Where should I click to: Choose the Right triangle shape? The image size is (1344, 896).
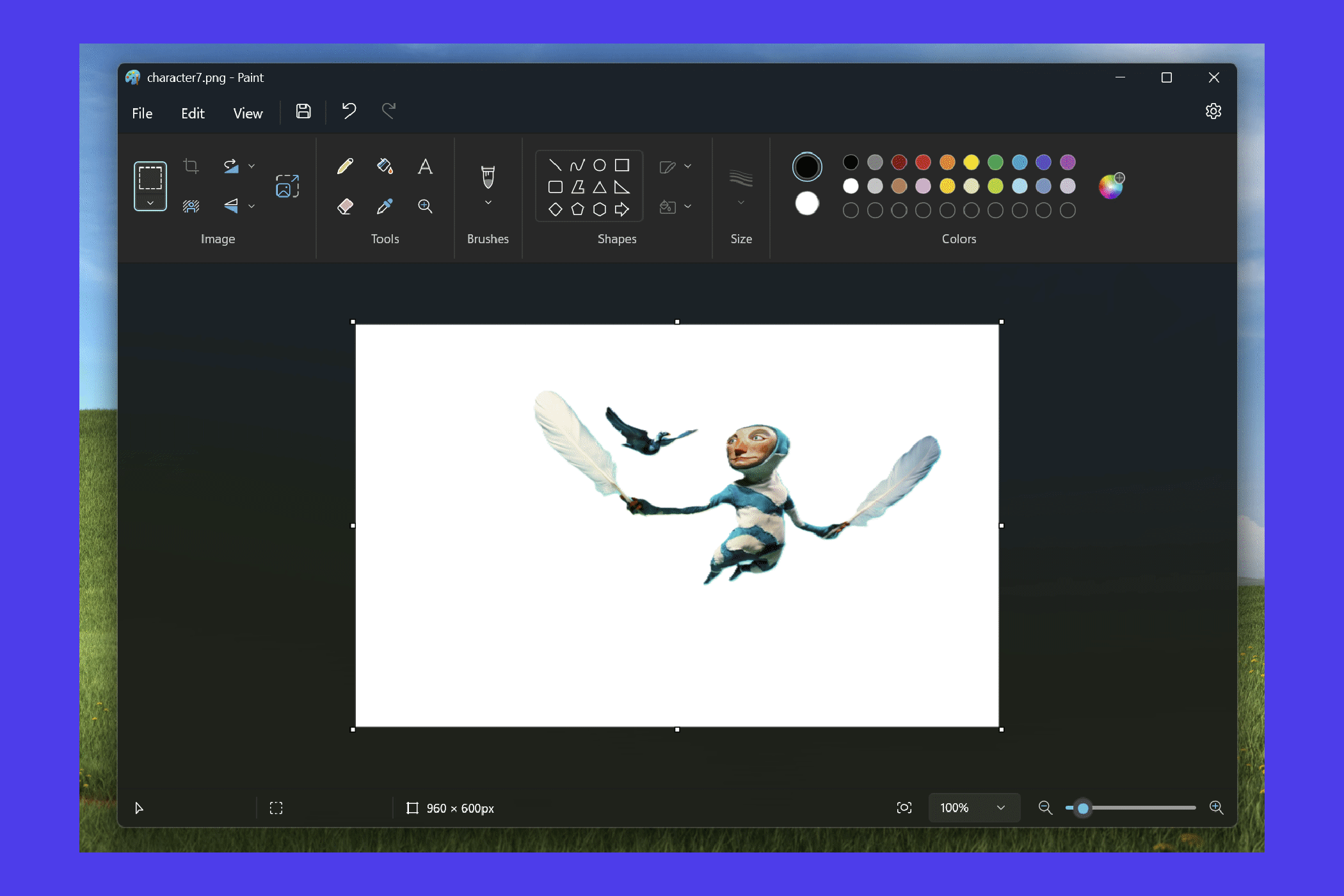pos(622,187)
